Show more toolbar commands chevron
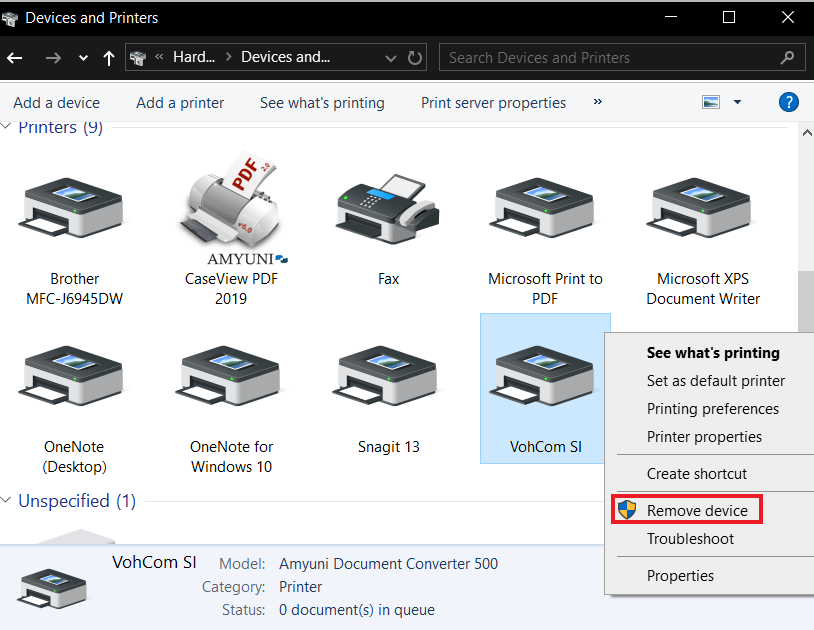814x630 pixels. point(598,102)
